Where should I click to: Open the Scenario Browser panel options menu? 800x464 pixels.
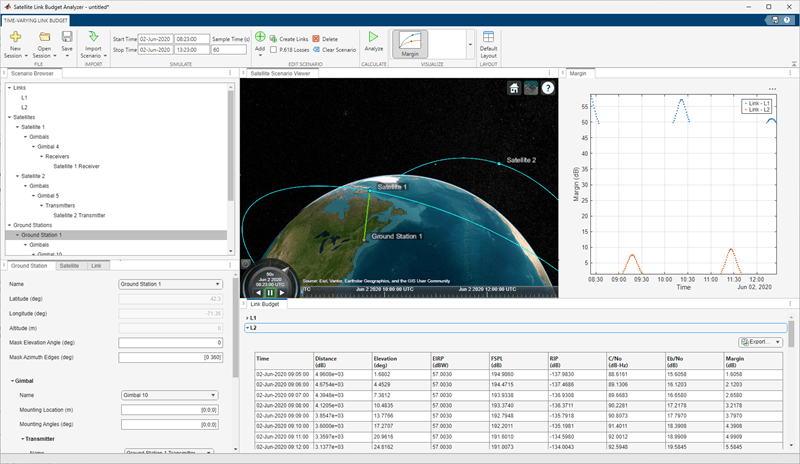tap(230, 74)
